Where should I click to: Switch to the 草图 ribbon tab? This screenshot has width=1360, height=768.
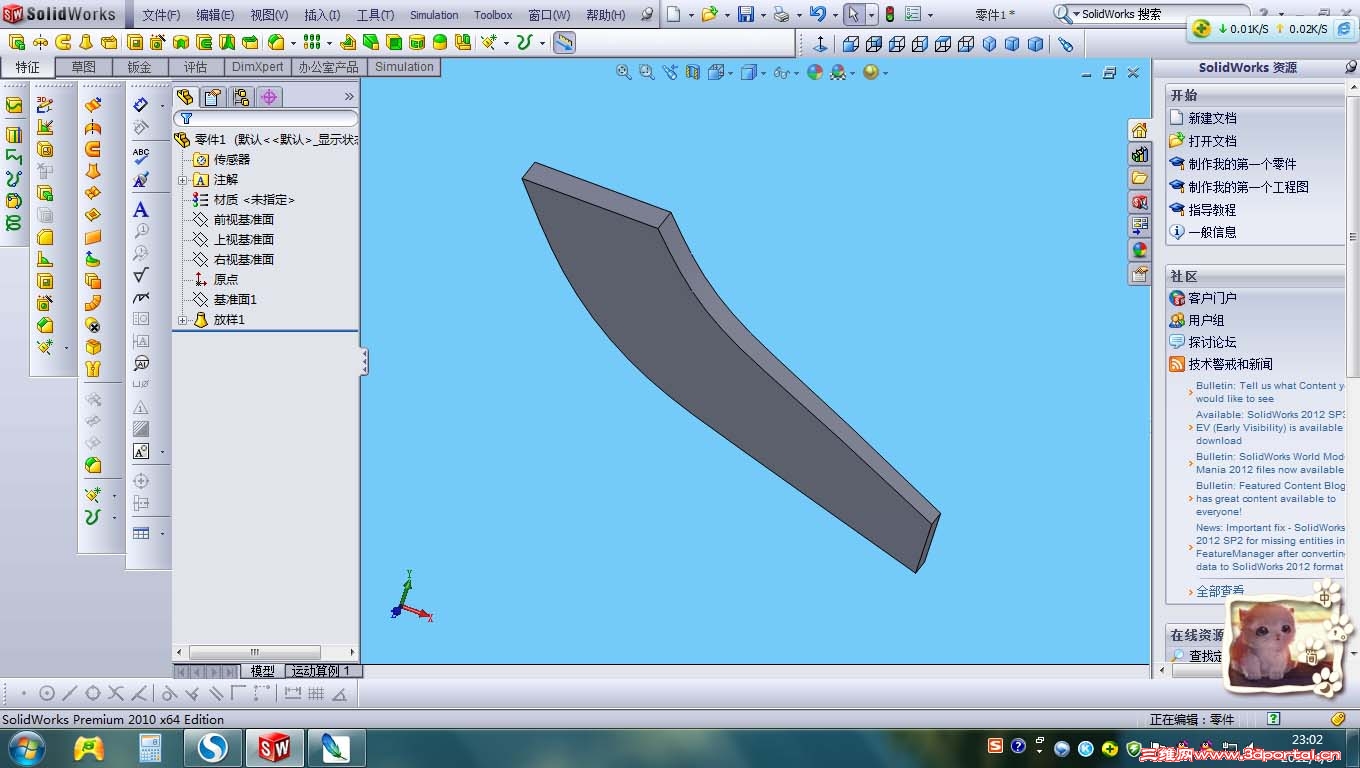pyautogui.click(x=84, y=67)
